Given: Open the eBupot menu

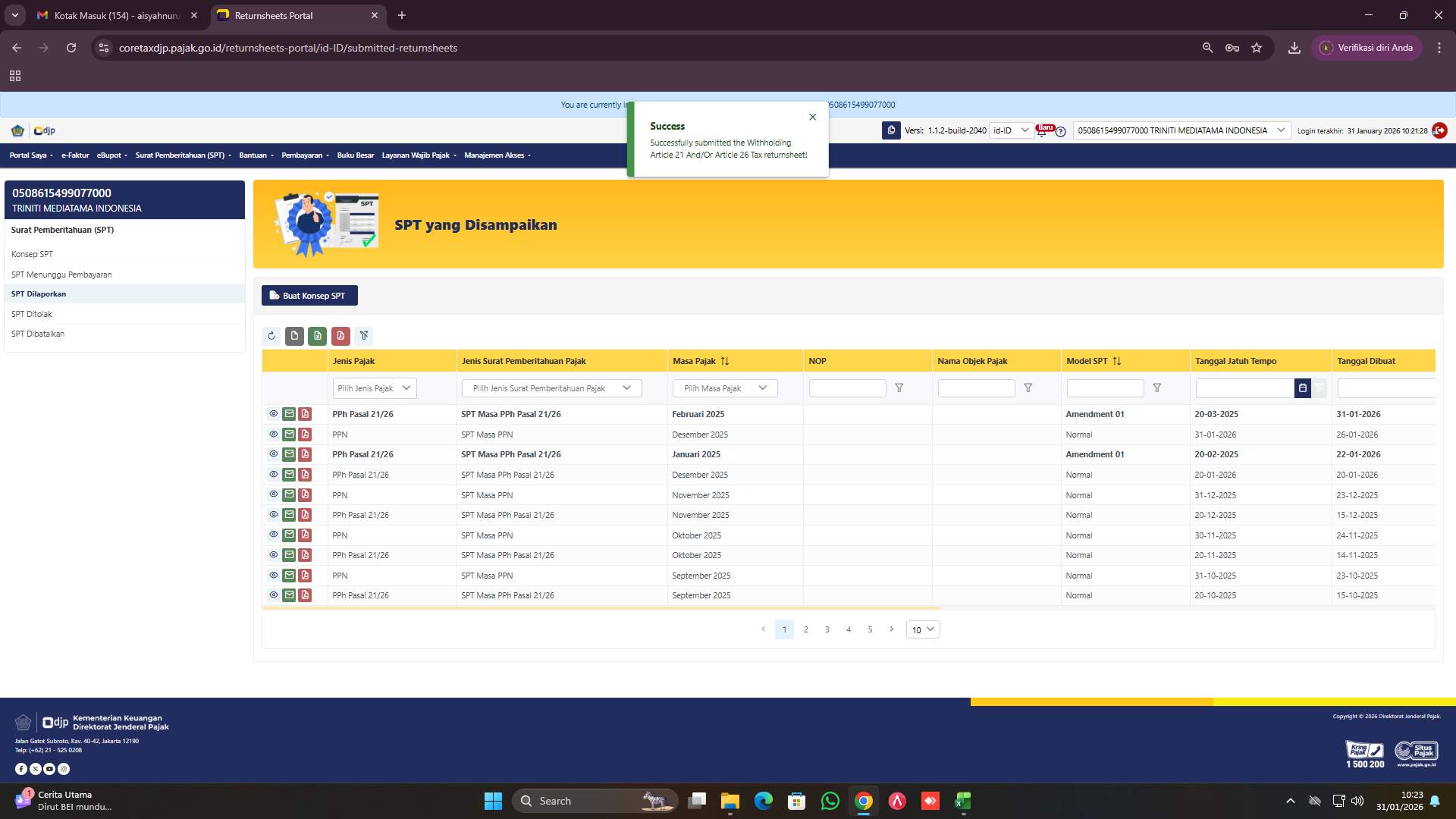Looking at the screenshot, I should 111,155.
